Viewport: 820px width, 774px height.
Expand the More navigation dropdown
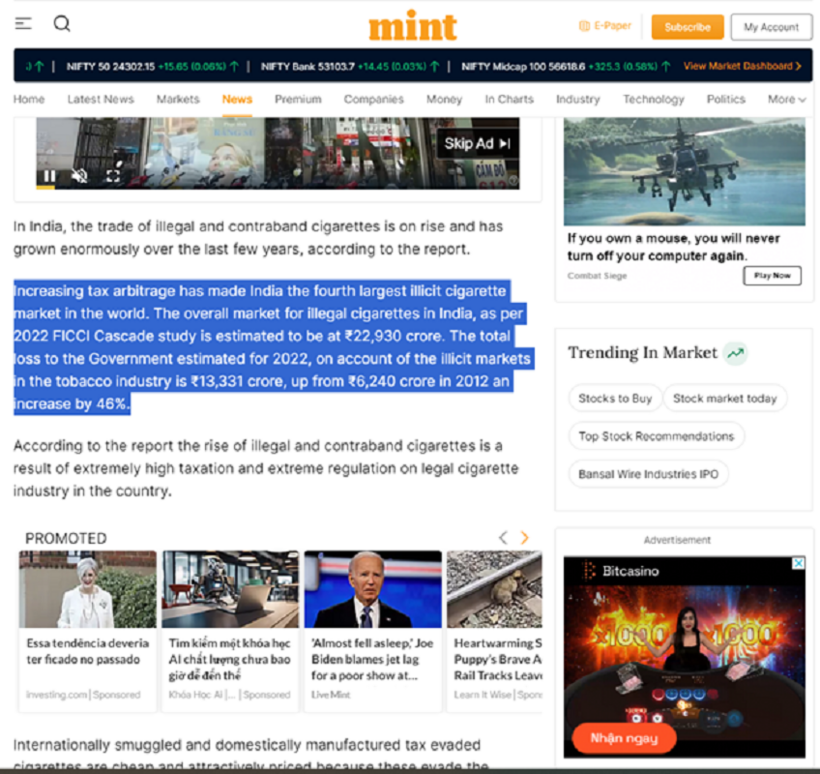point(786,99)
